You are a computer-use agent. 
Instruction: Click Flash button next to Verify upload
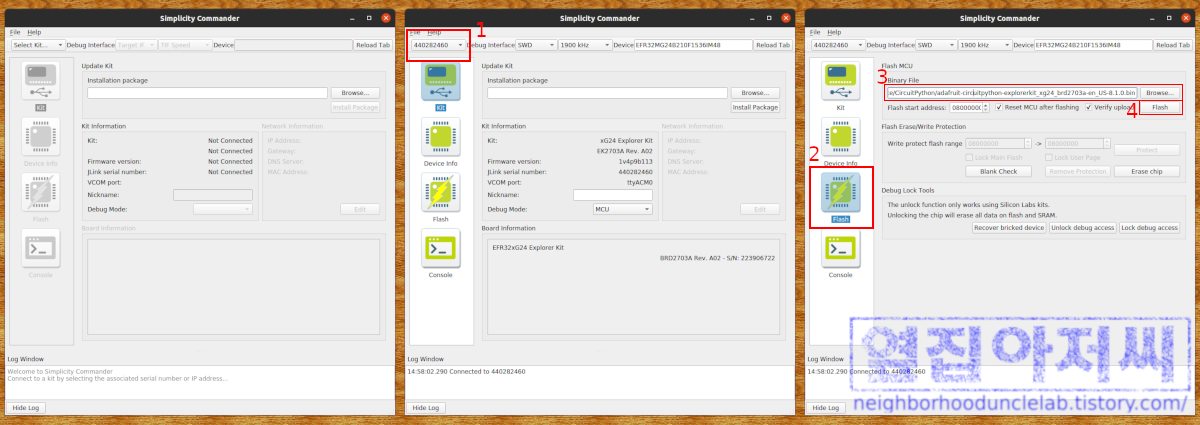tap(1160, 107)
